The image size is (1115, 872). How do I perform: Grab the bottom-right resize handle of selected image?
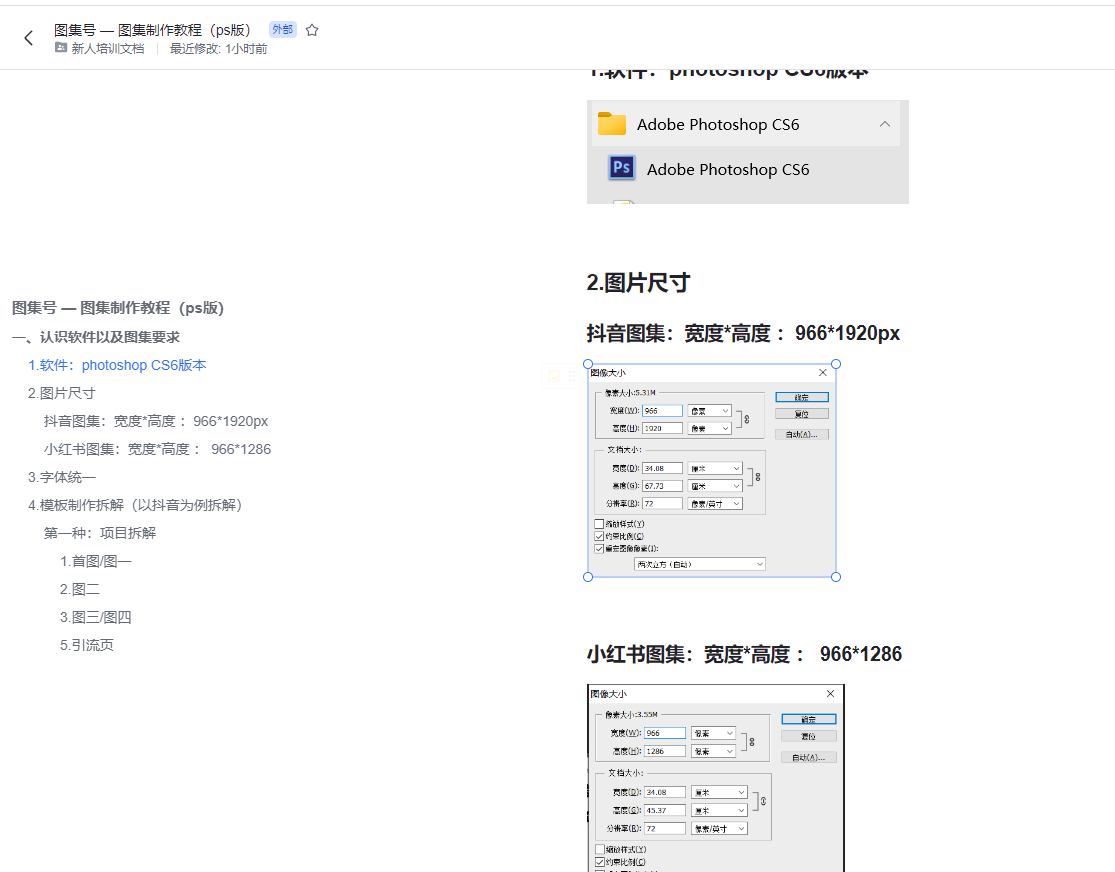836,577
